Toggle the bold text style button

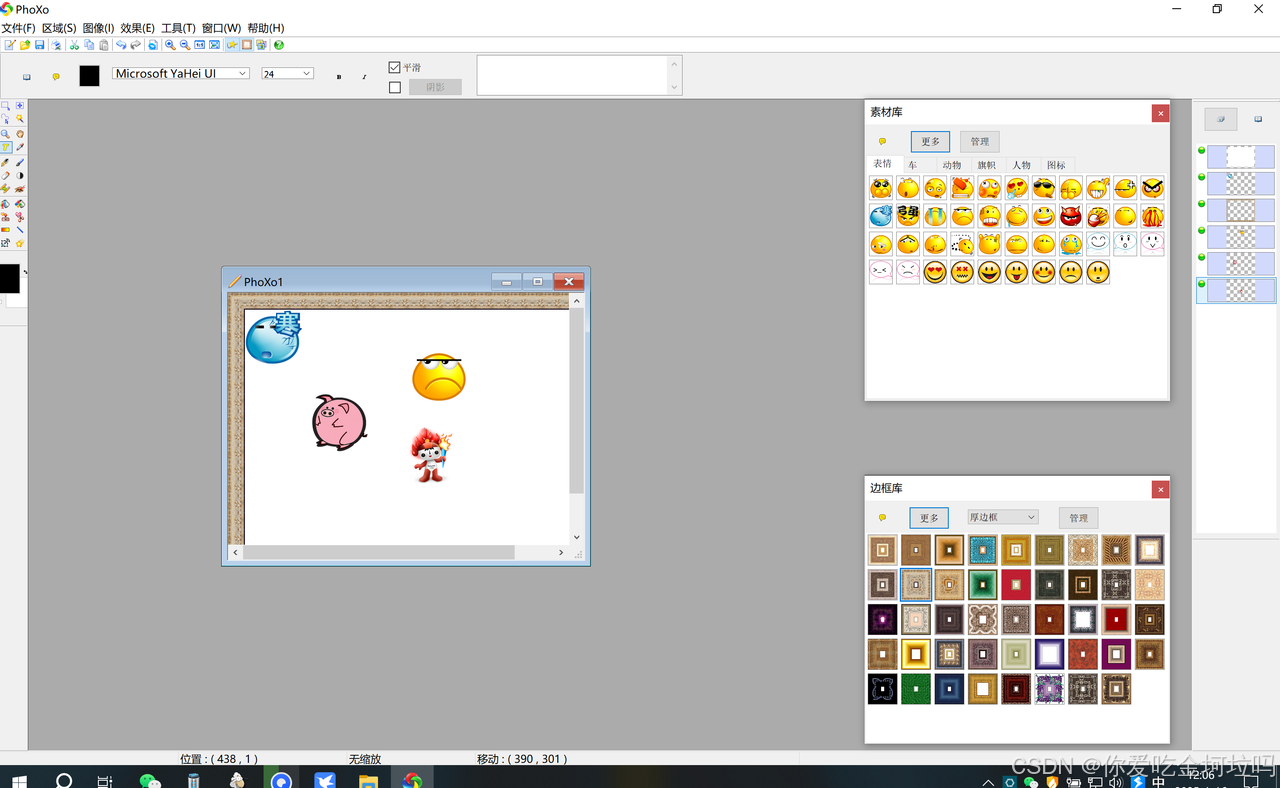339,77
